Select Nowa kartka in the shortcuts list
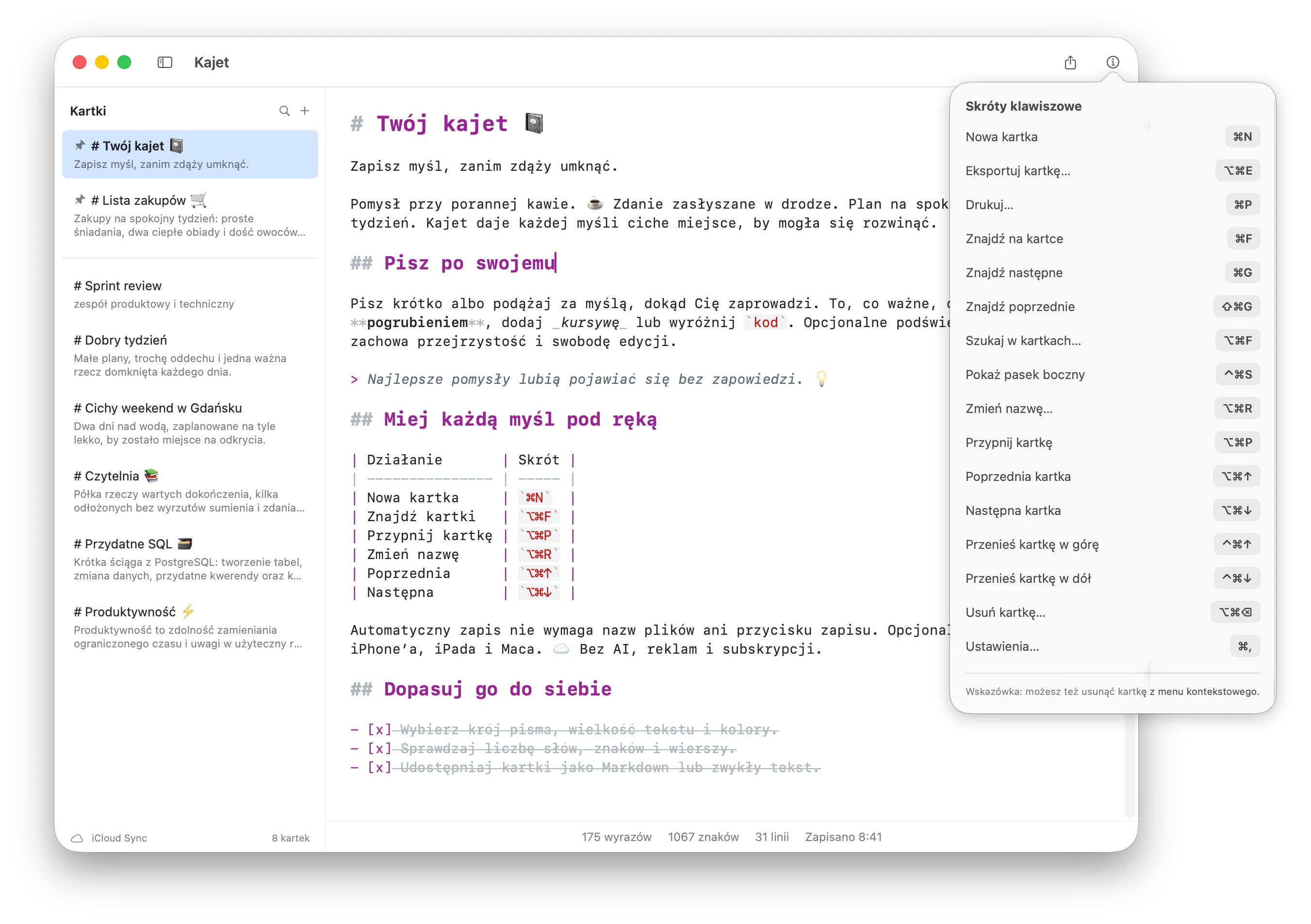The width and height of the screenshot is (1311, 924). 1112,136
